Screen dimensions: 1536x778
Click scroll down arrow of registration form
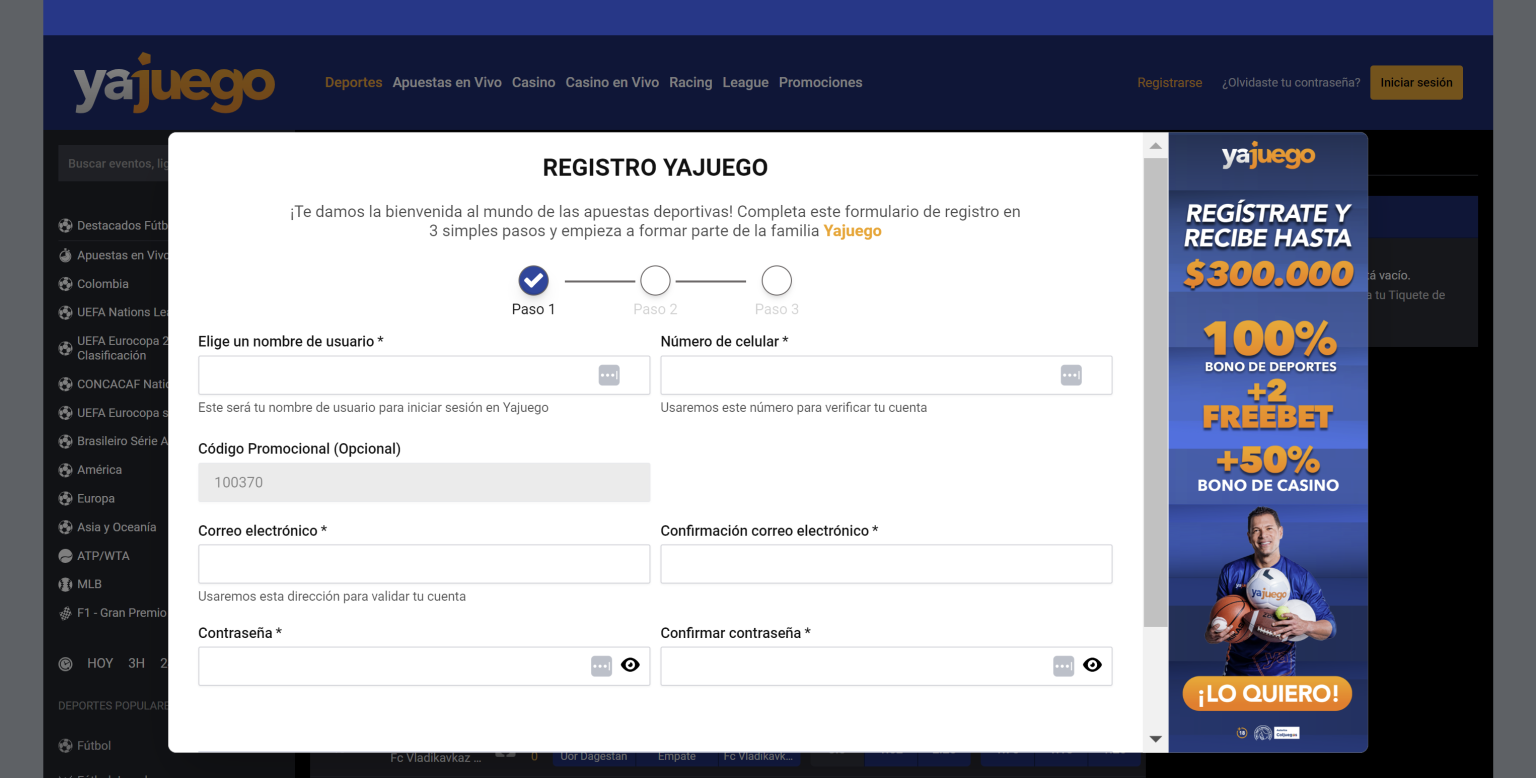[x=1155, y=739]
